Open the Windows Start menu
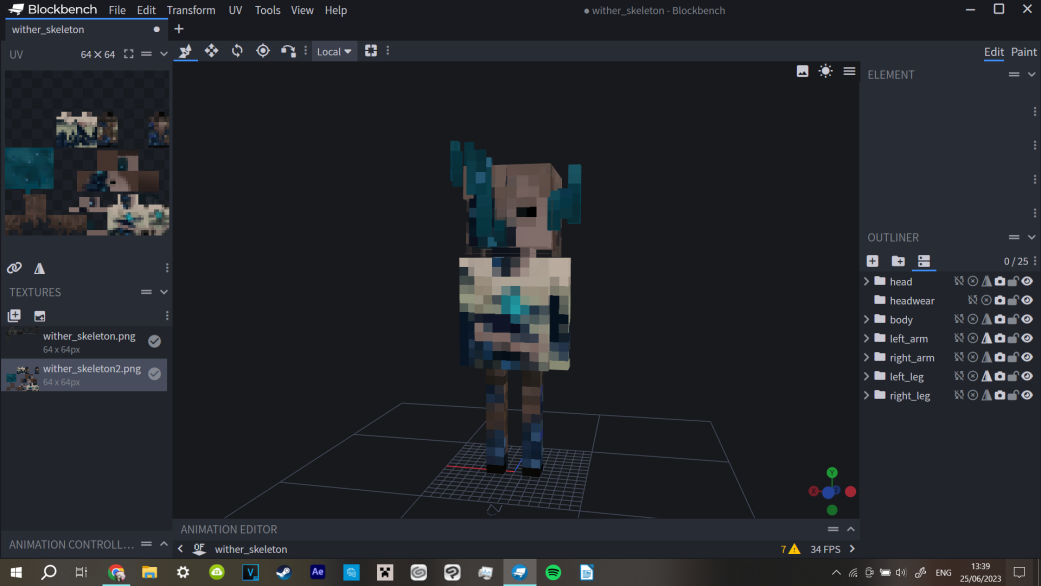The image size is (1041, 586). coord(16,572)
